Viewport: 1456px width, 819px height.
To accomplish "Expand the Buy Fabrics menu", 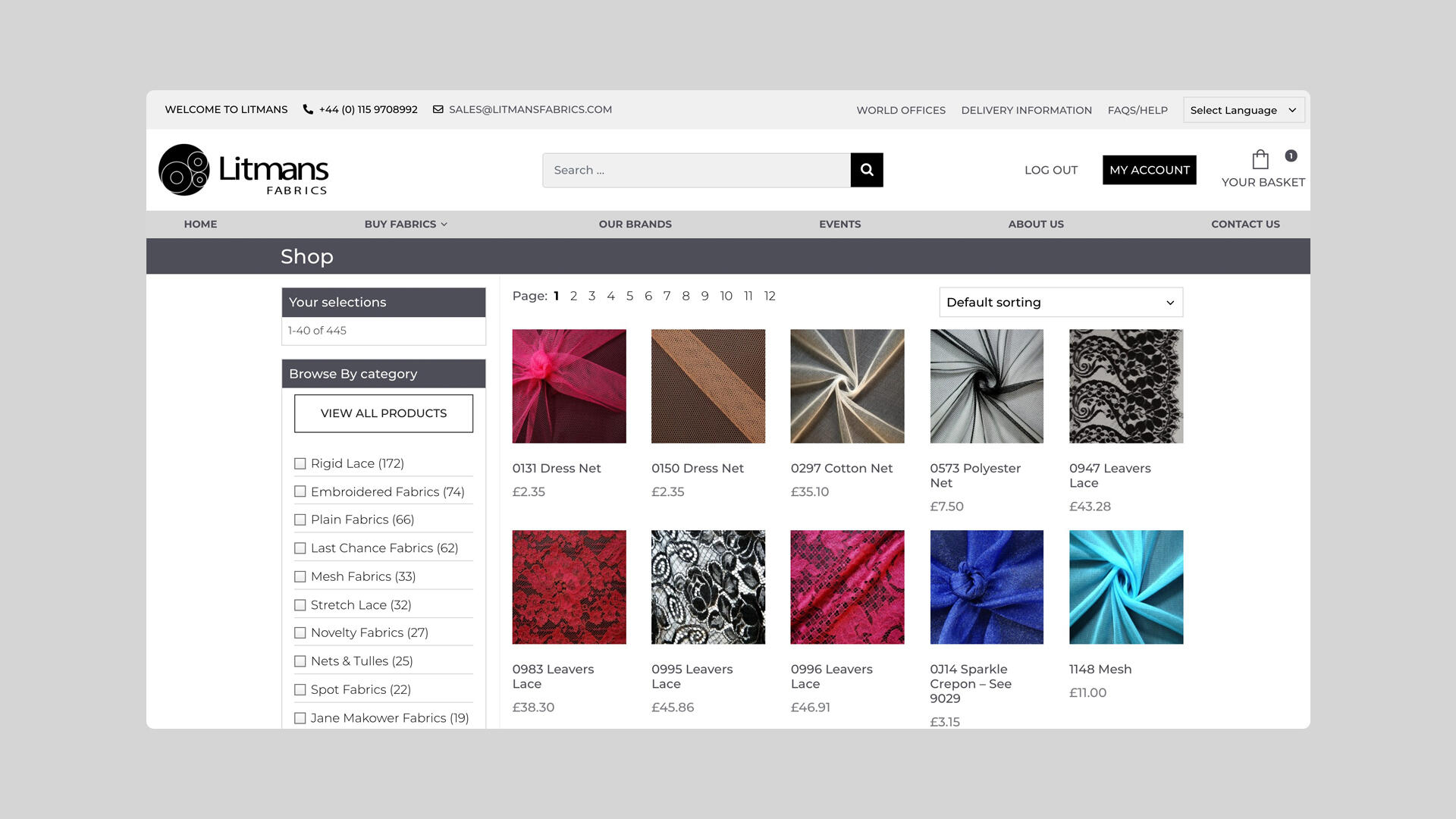I will tap(406, 224).
